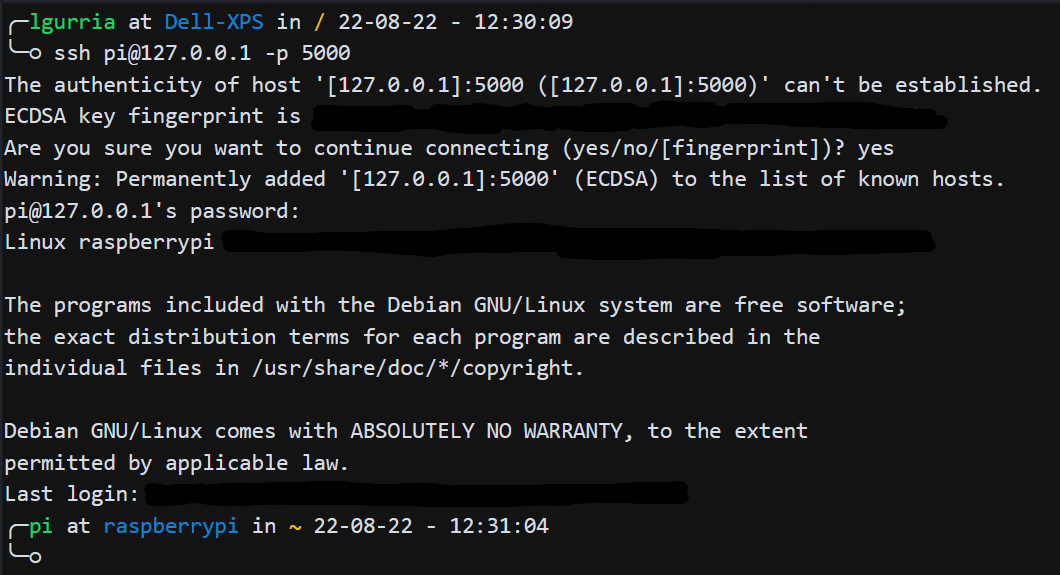
Task: Click the 12:30:09 timestamp in first prompt
Action: 523,22
